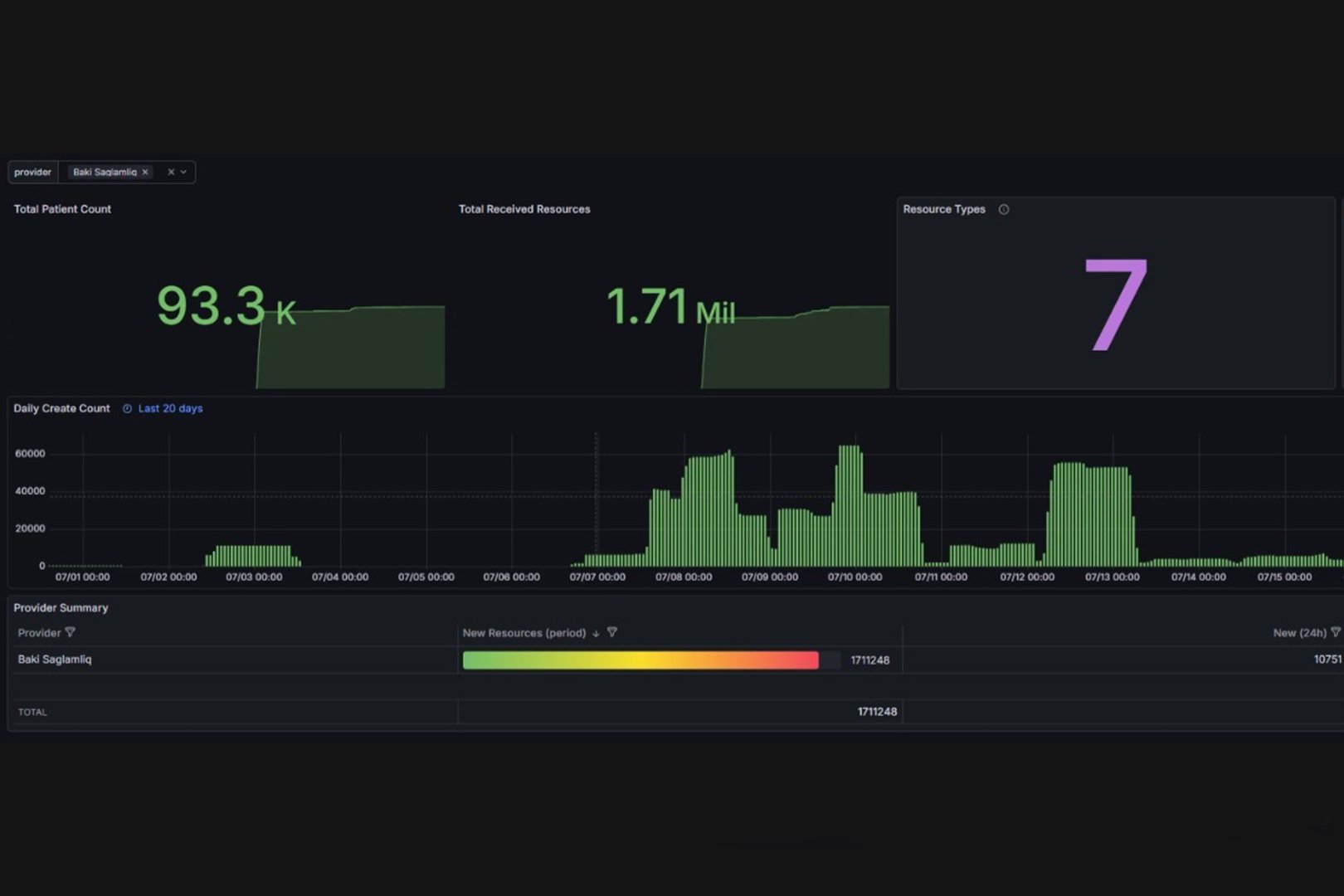The image size is (1344, 896).
Task: Sort by the Provider column header
Action: tap(39, 632)
